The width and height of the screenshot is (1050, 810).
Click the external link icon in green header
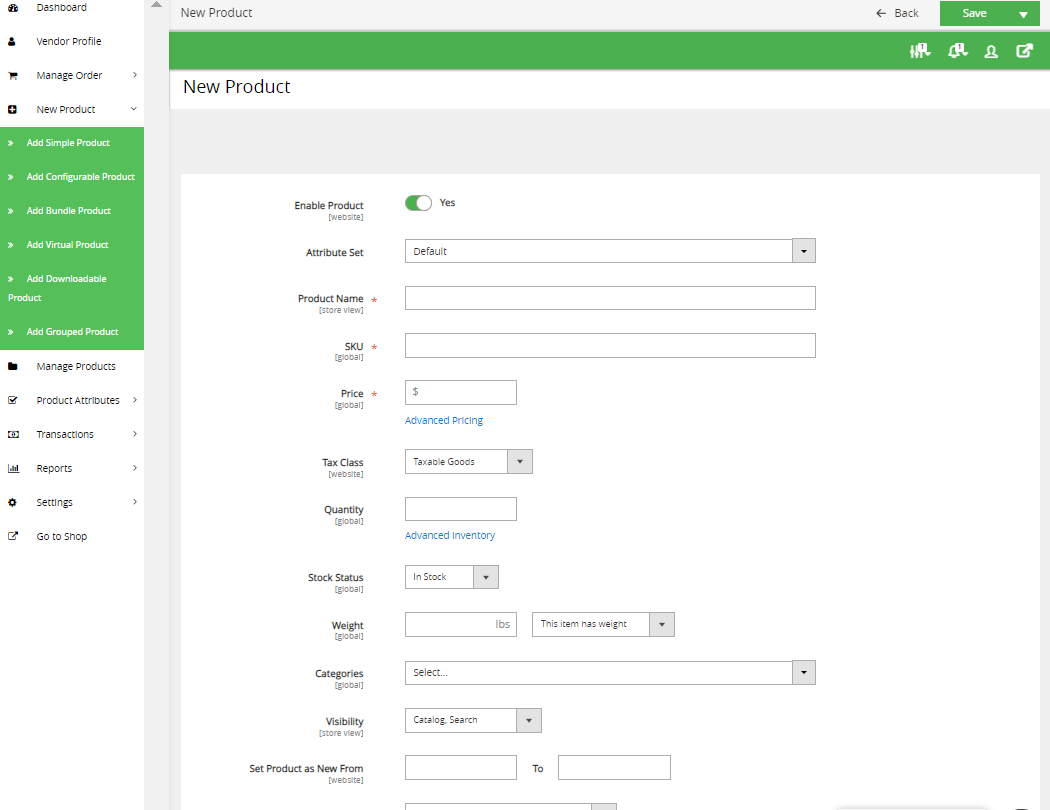pyautogui.click(x=1024, y=51)
